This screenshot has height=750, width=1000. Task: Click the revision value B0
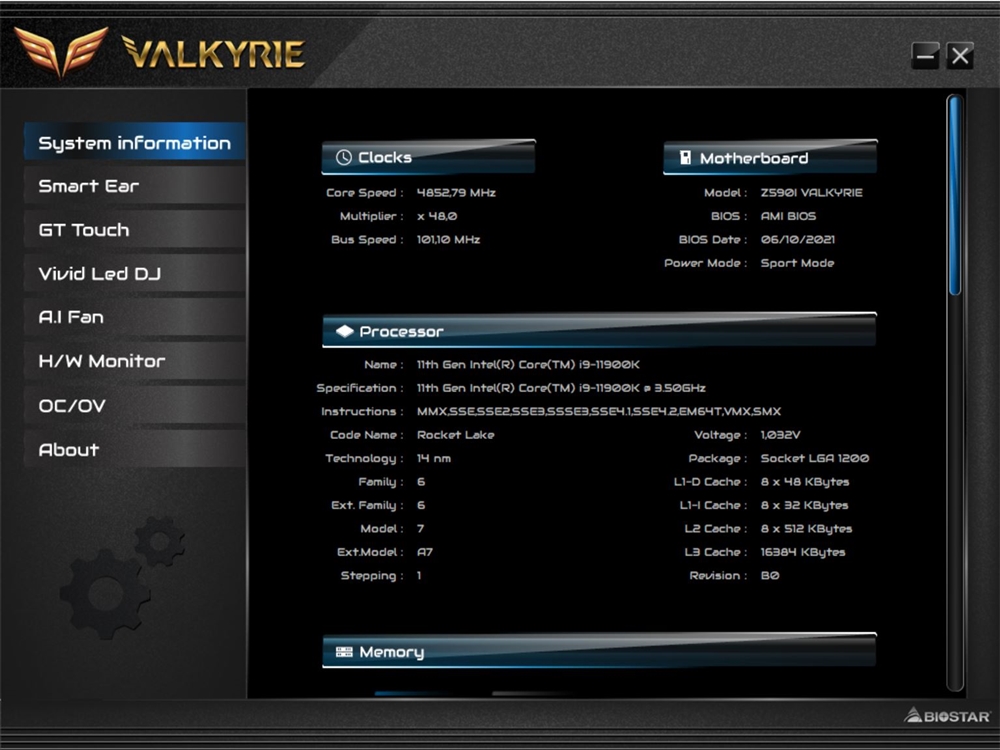(x=770, y=576)
